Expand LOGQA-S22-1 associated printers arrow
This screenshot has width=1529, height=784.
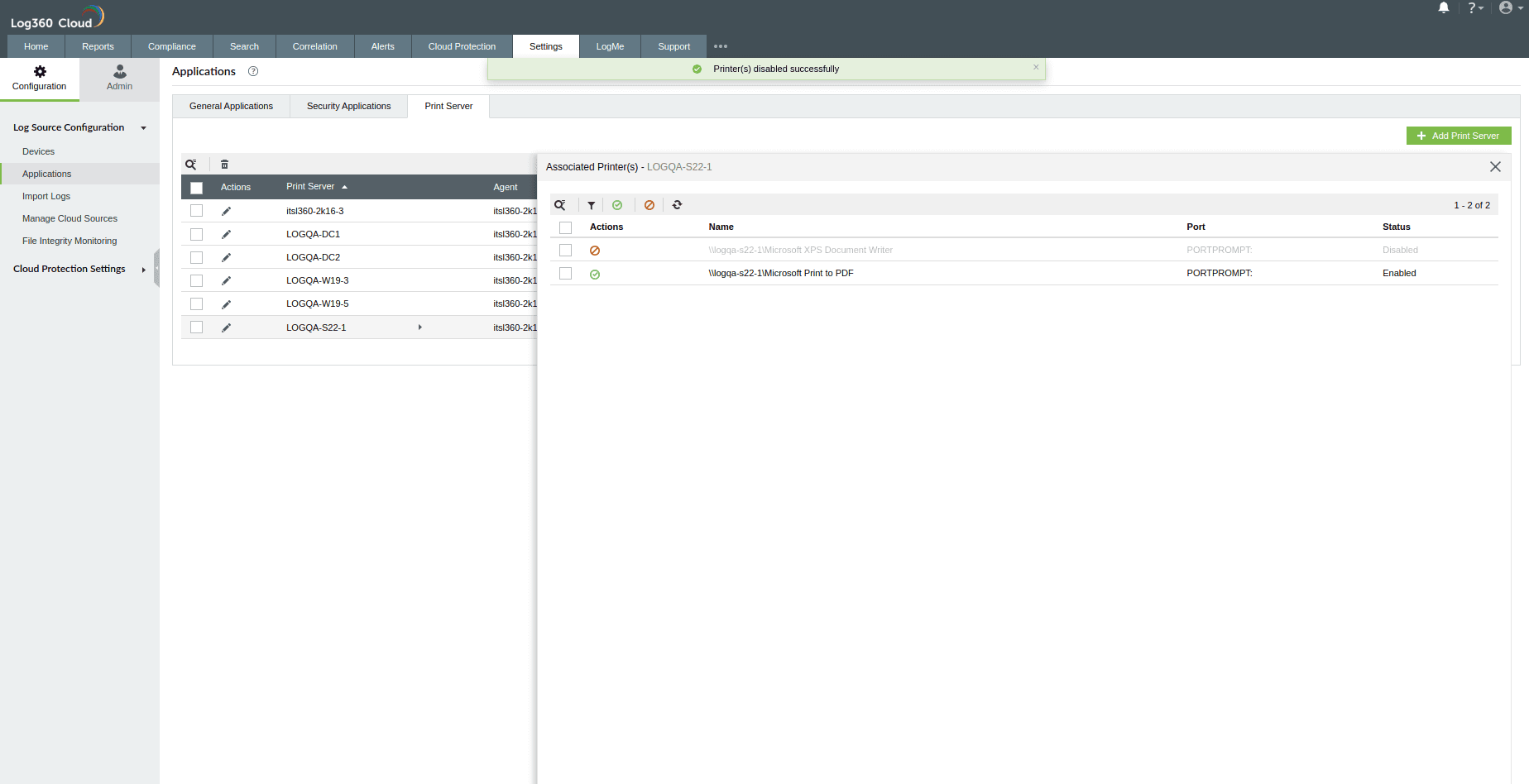point(420,327)
